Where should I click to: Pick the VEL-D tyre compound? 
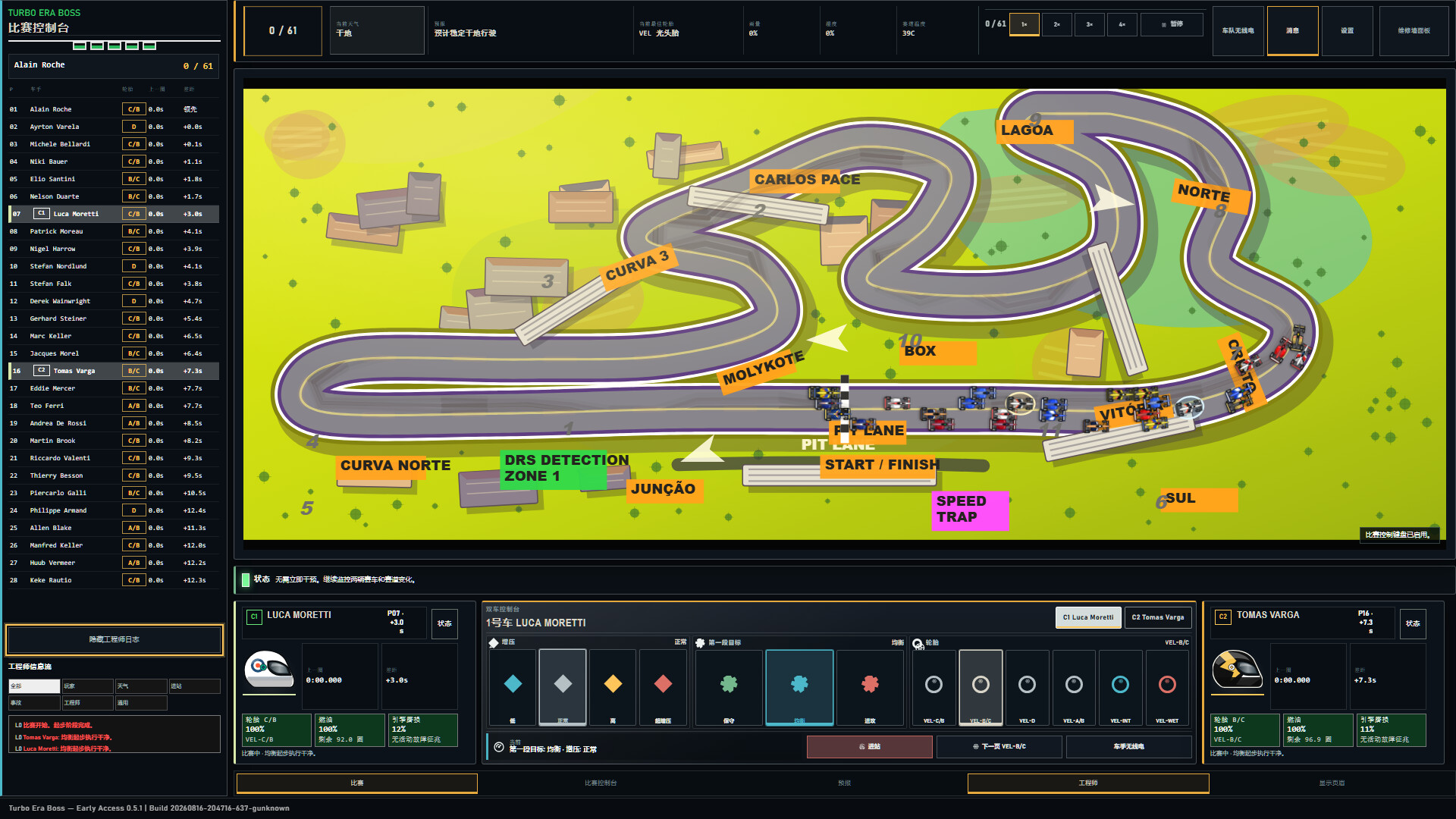click(1027, 687)
